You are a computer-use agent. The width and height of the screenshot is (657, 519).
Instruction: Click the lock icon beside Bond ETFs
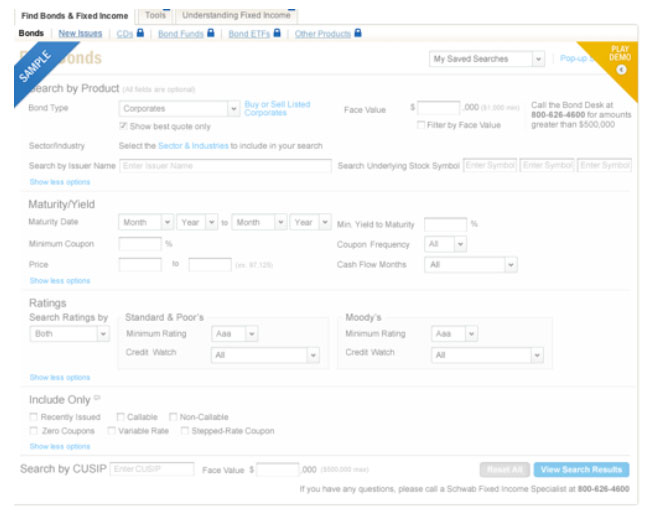[277, 33]
